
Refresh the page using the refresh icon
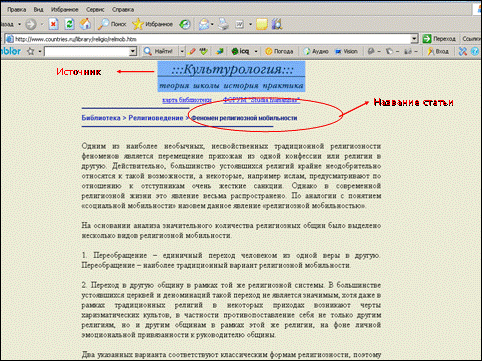(x=69, y=24)
